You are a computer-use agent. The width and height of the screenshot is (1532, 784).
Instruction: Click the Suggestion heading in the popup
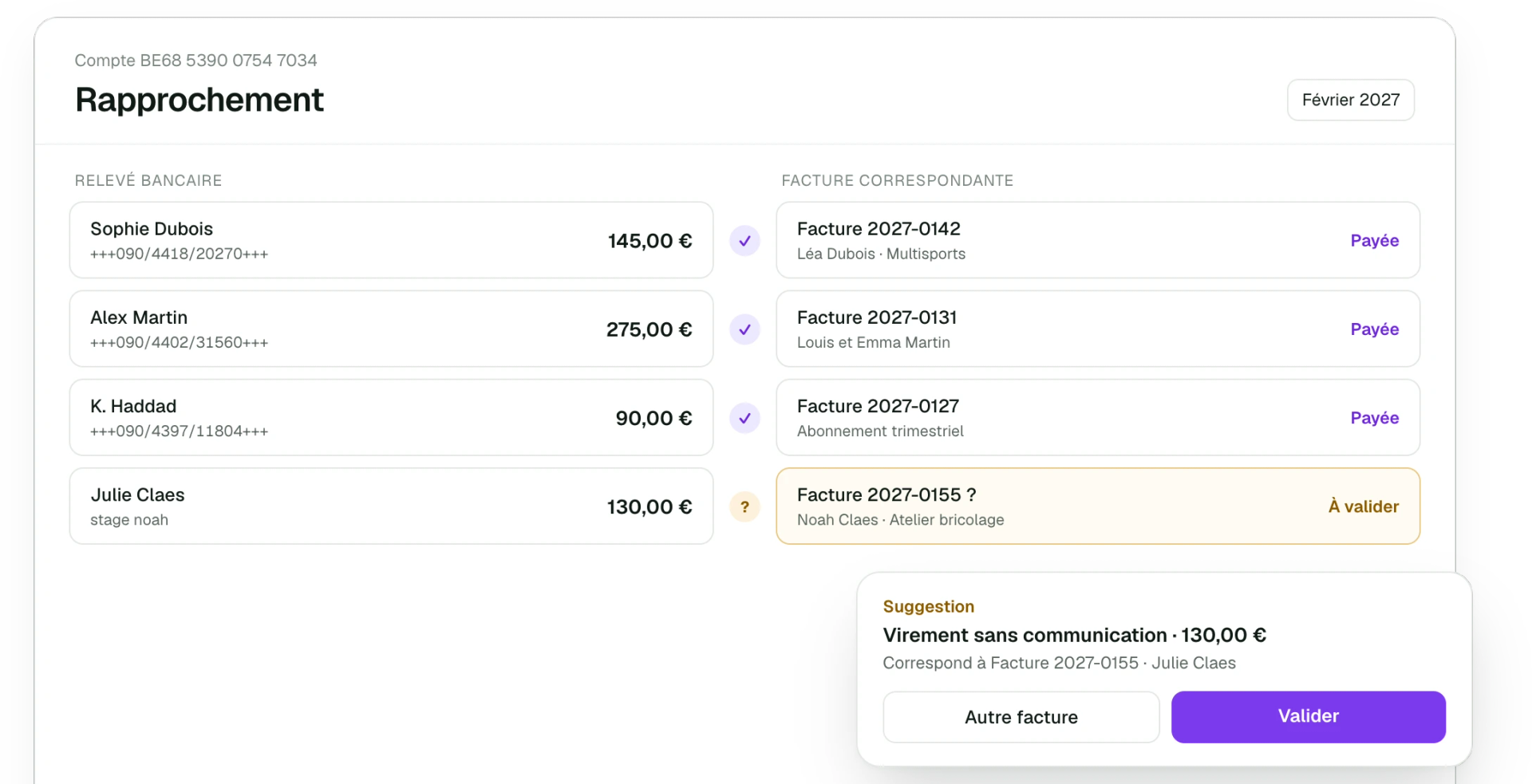point(929,606)
